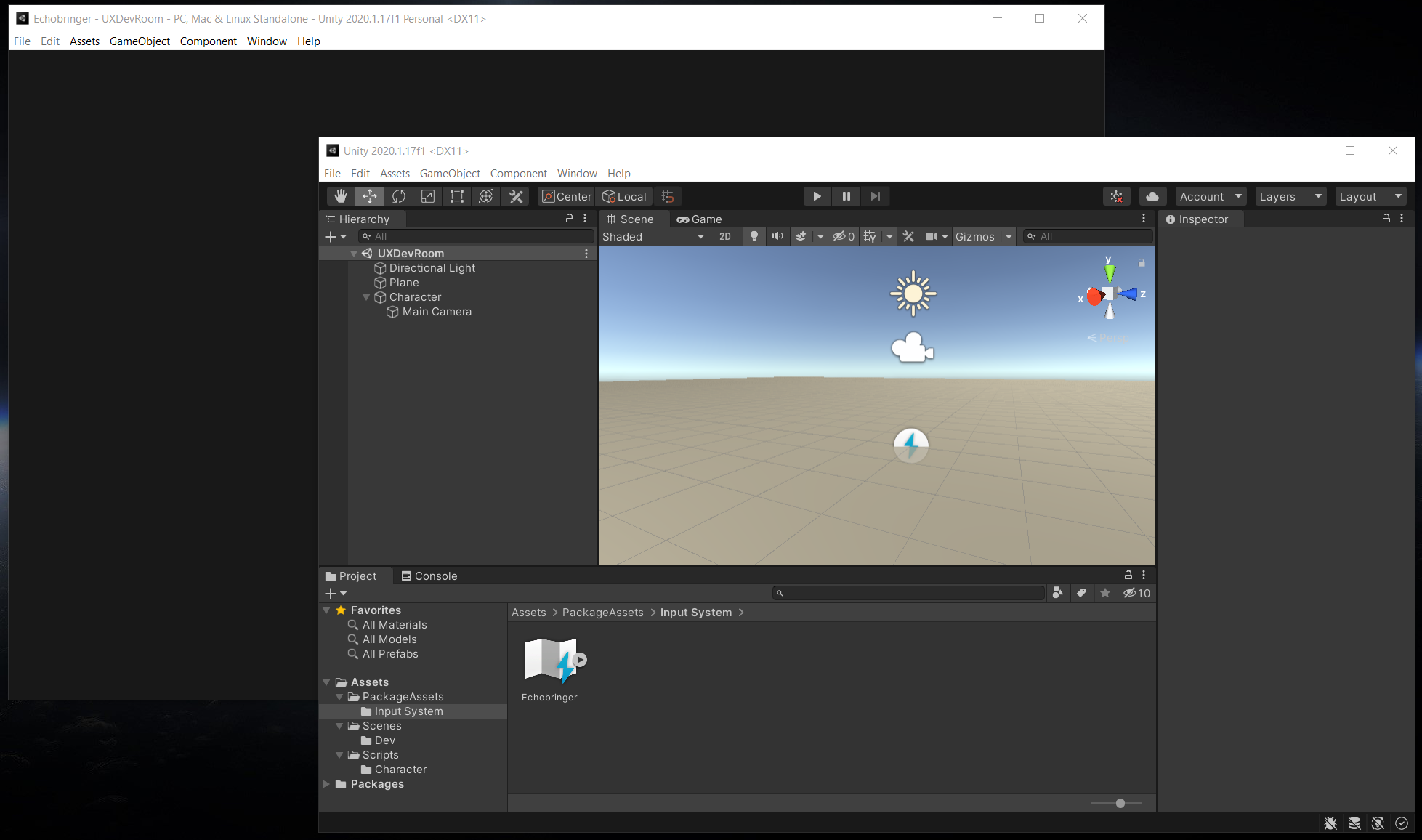Select the Rect tool
The image size is (1422, 840).
click(x=457, y=196)
